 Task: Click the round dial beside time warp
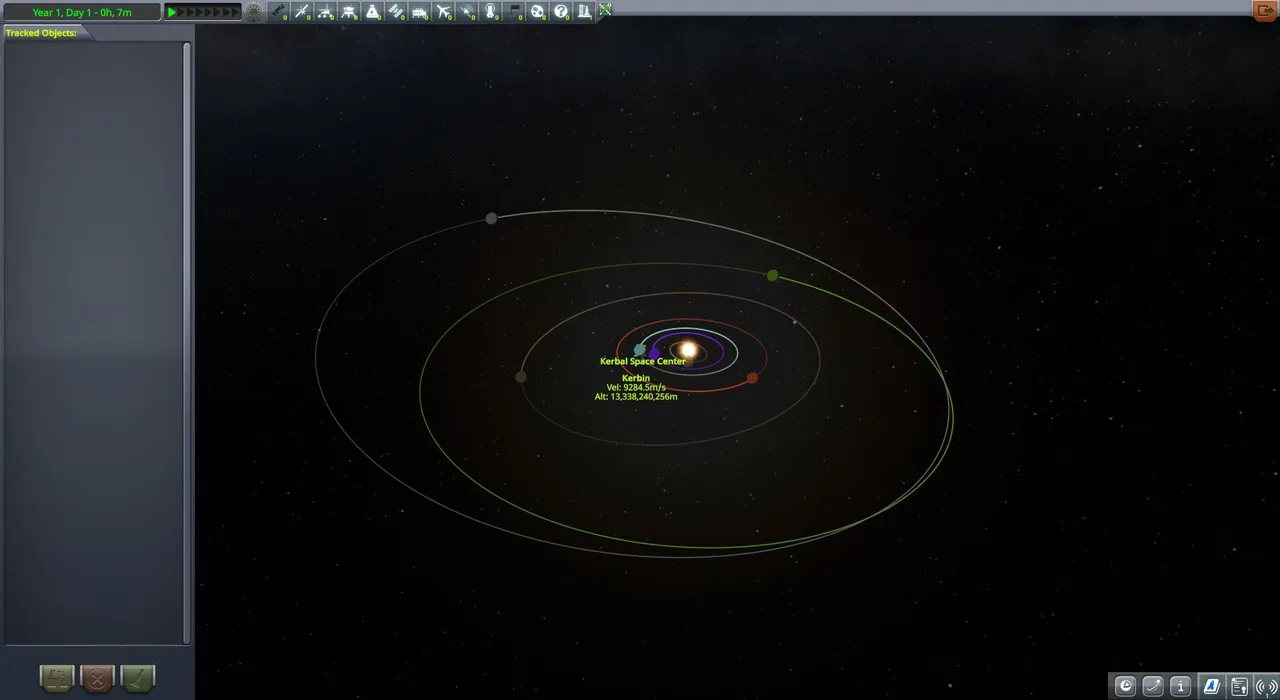click(x=255, y=12)
